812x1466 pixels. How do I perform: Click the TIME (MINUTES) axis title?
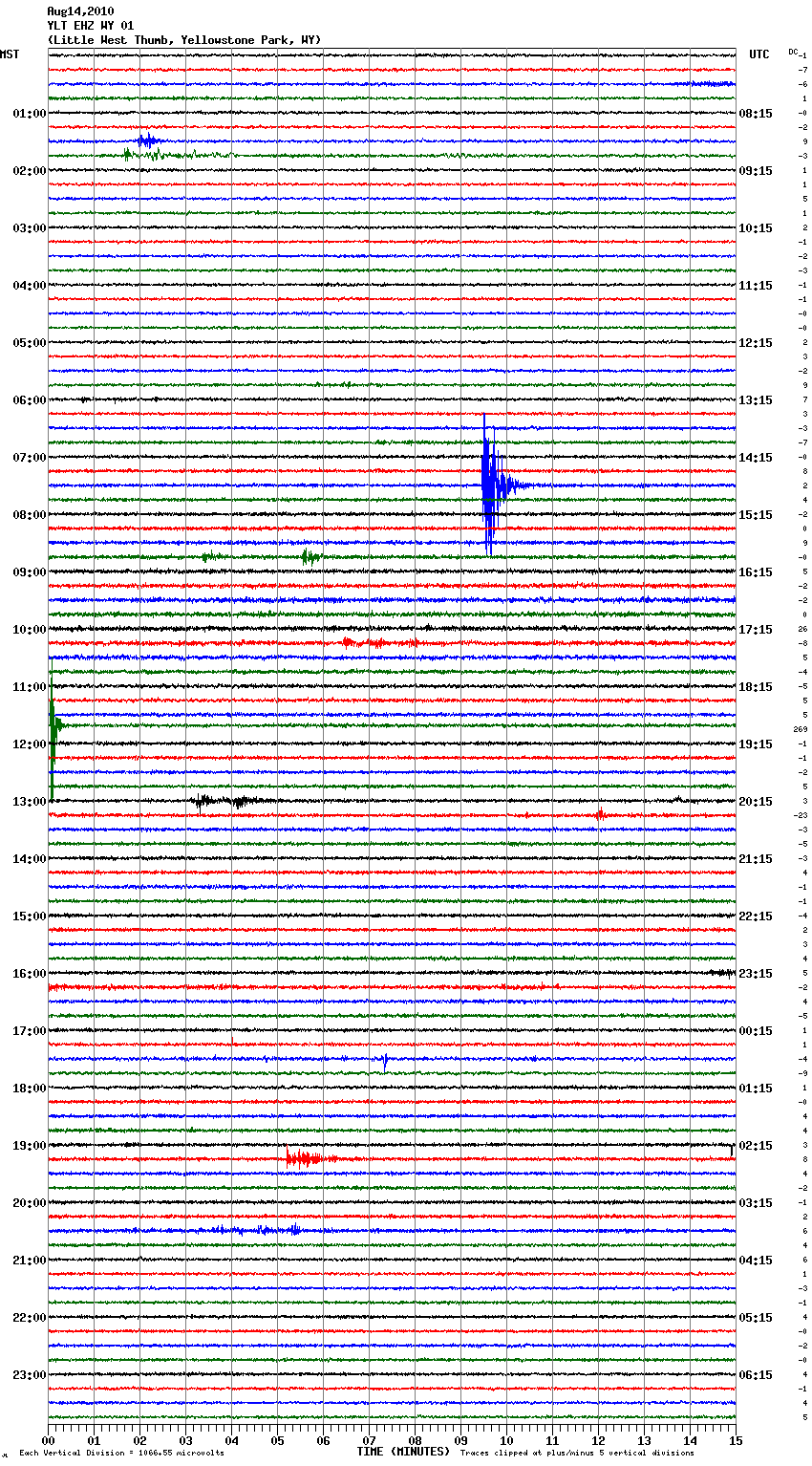coord(403,1452)
